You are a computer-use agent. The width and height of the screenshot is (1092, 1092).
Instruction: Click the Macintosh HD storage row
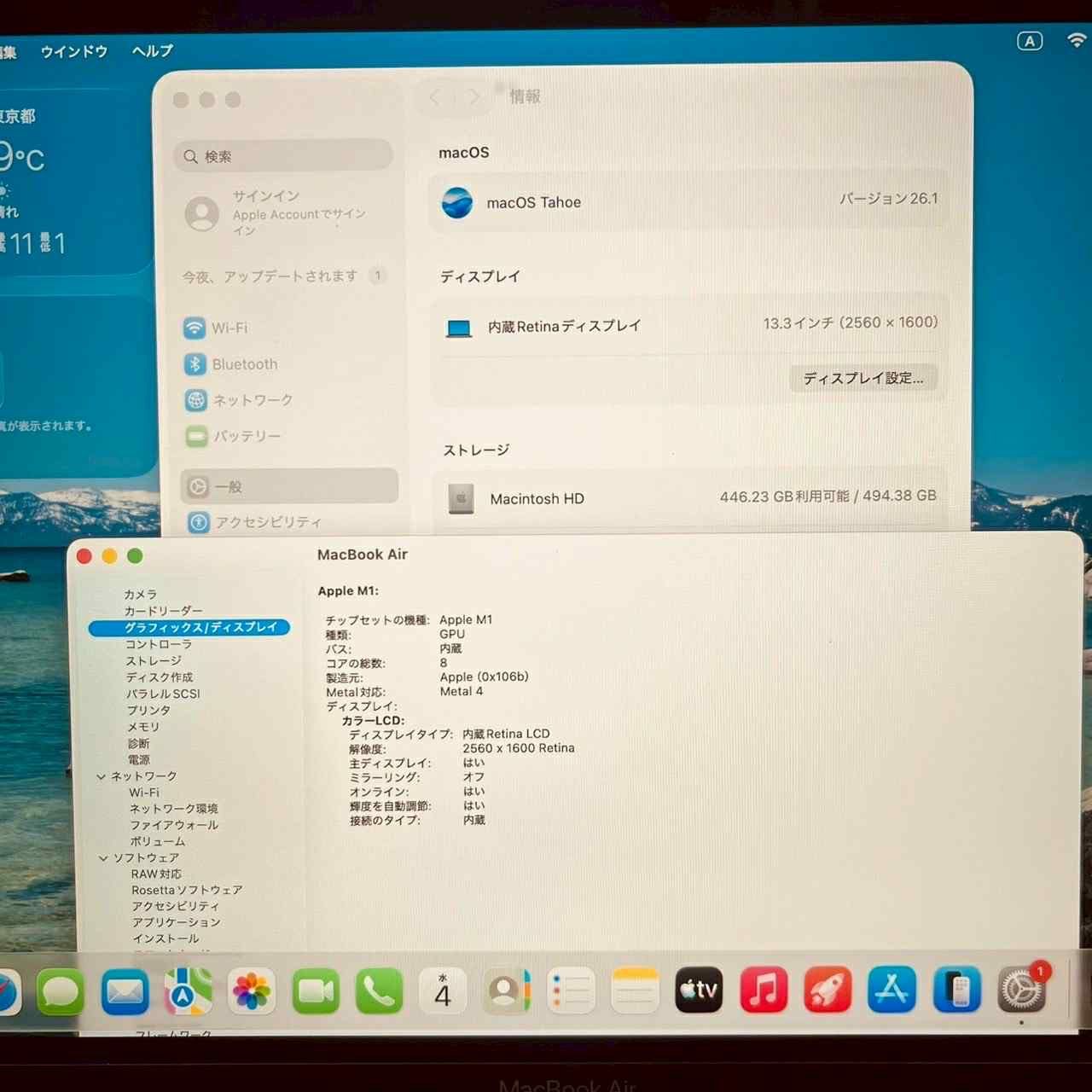point(692,498)
